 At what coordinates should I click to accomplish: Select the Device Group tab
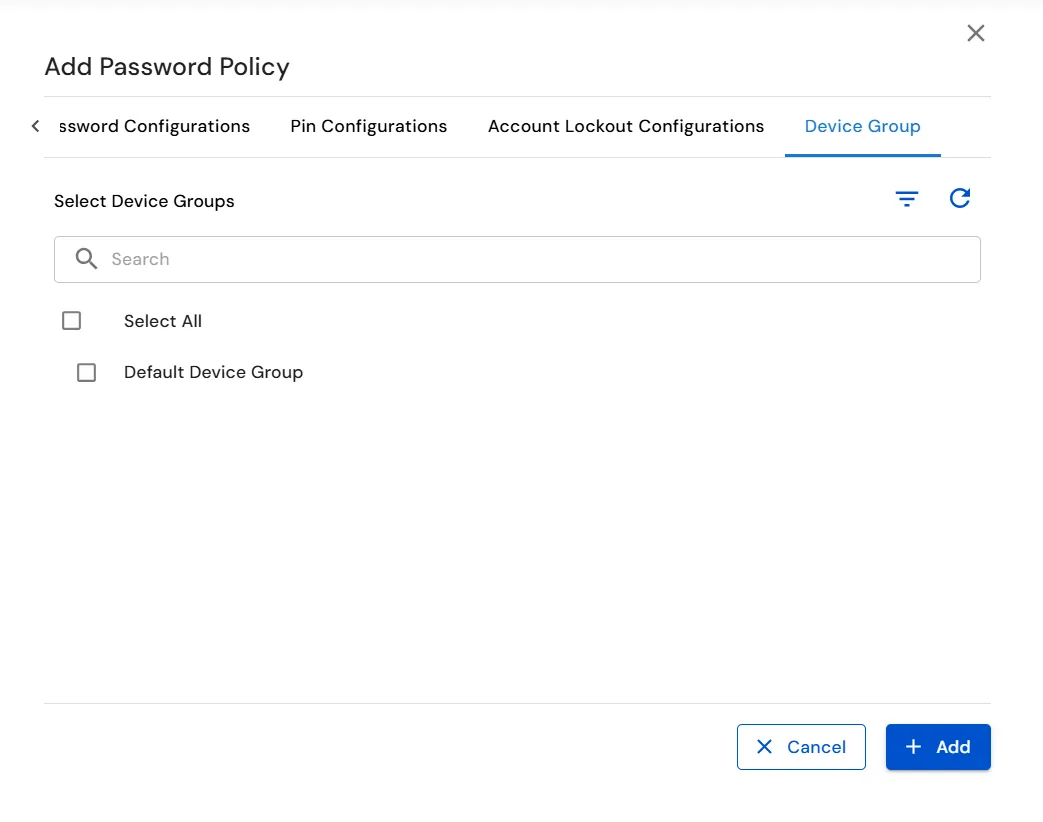pyautogui.click(x=863, y=126)
